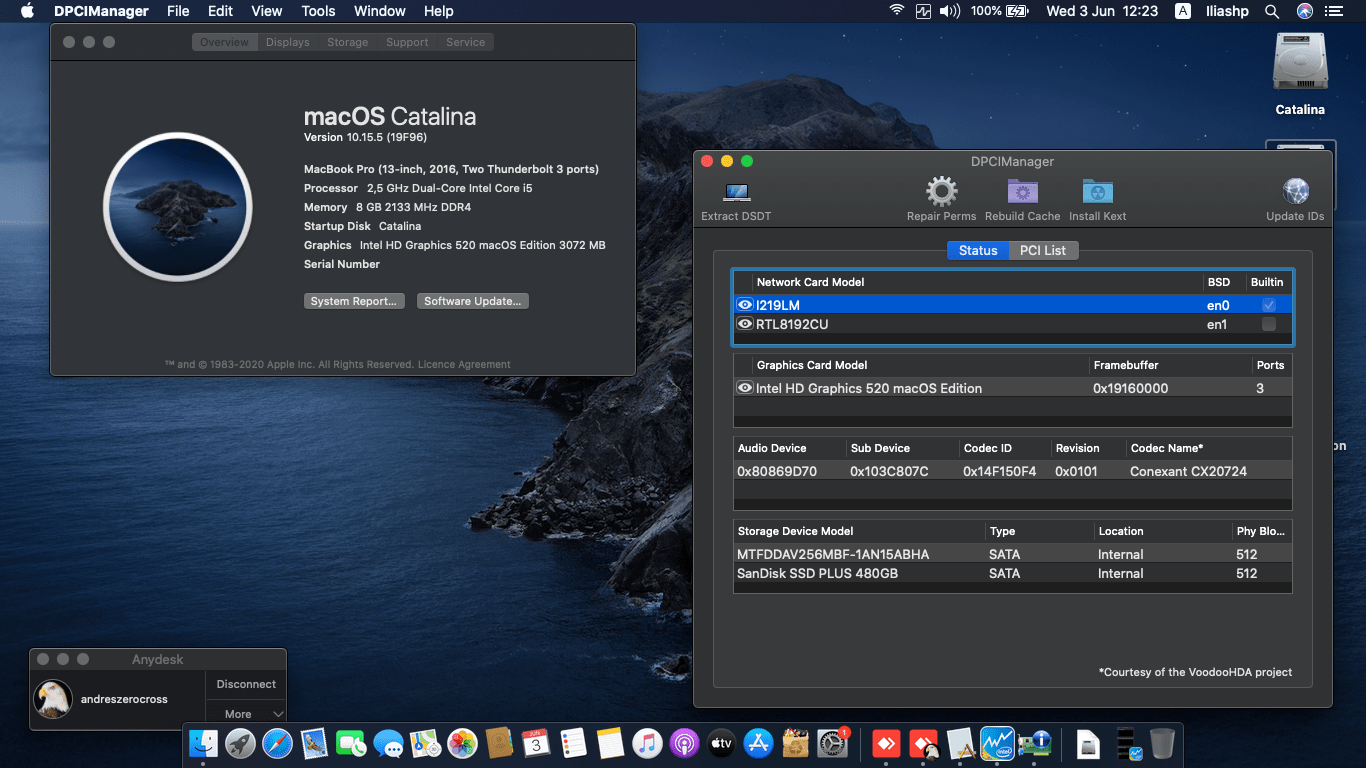Open the App Store from the Dock
Screen dimensions: 1366x768
[x=757, y=744]
